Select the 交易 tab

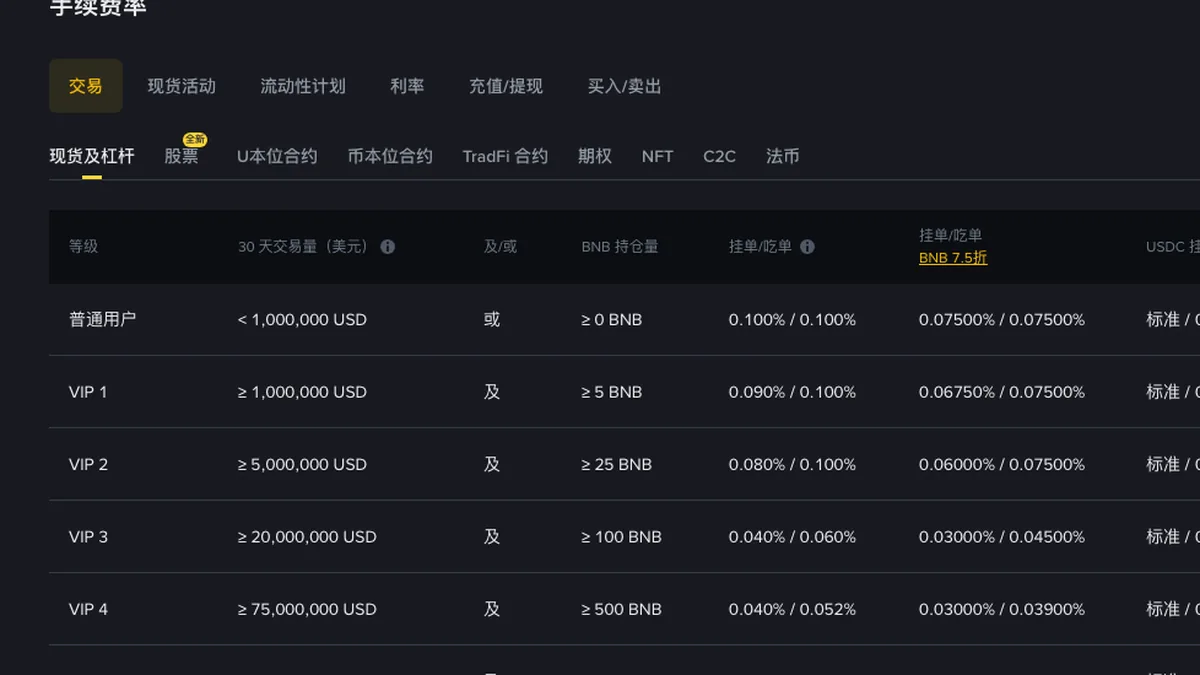pyautogui.click(x=86, y=86)
